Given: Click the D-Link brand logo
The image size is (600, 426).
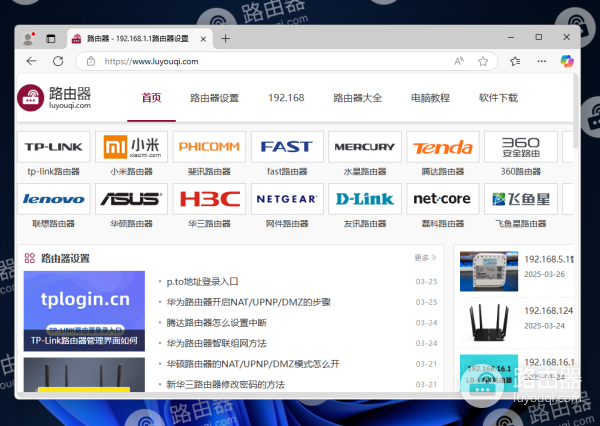Looking at the screenshot, I should pyautogui.click(x=365, y=199).
